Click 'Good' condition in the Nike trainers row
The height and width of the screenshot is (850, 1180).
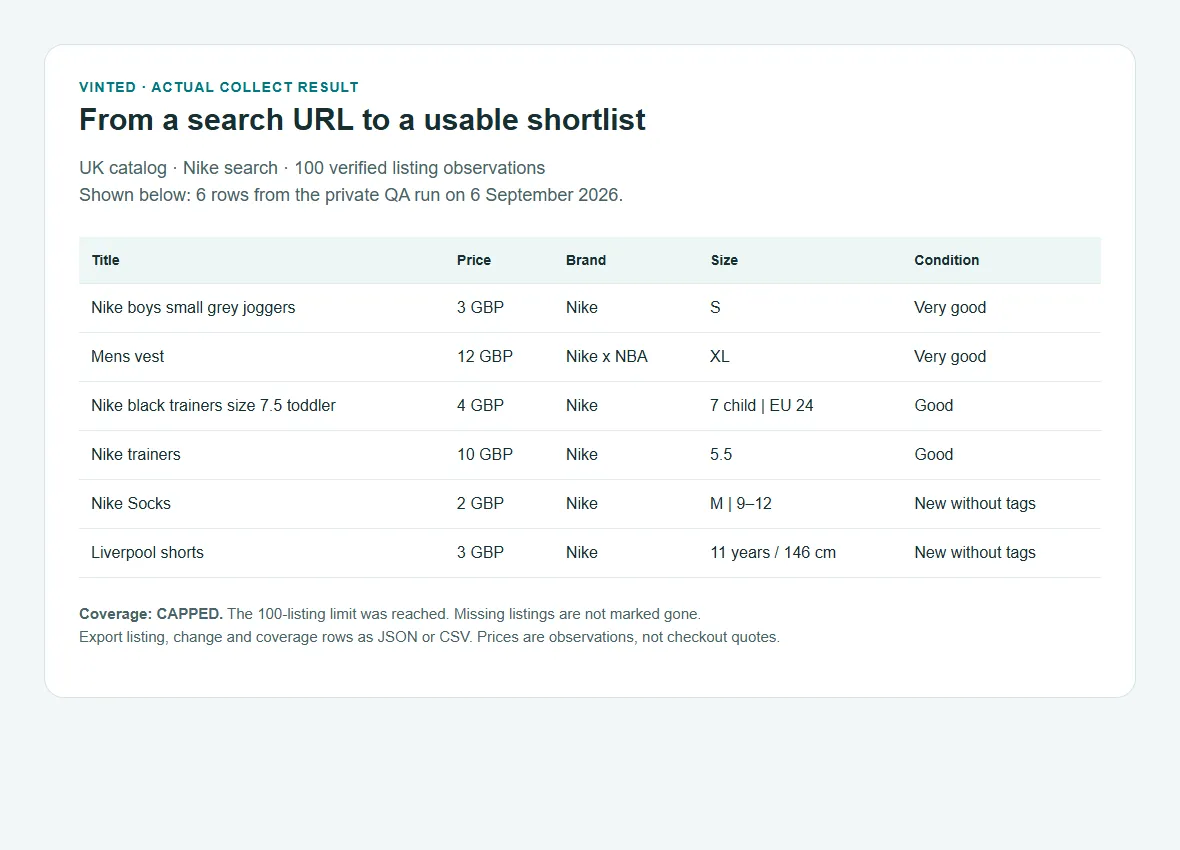(x=934, y=455)
